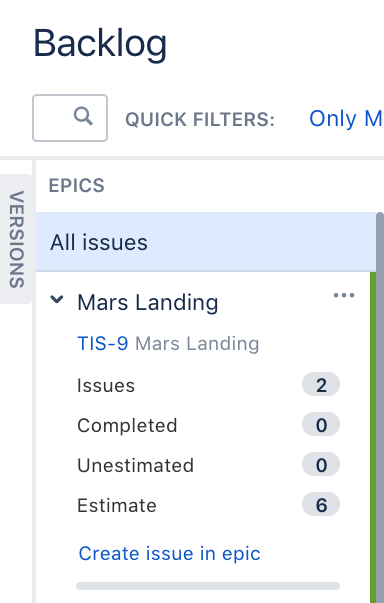Open the Mars Landing three-dot menu
Screen dimensions: 384x603
[344, 295]
